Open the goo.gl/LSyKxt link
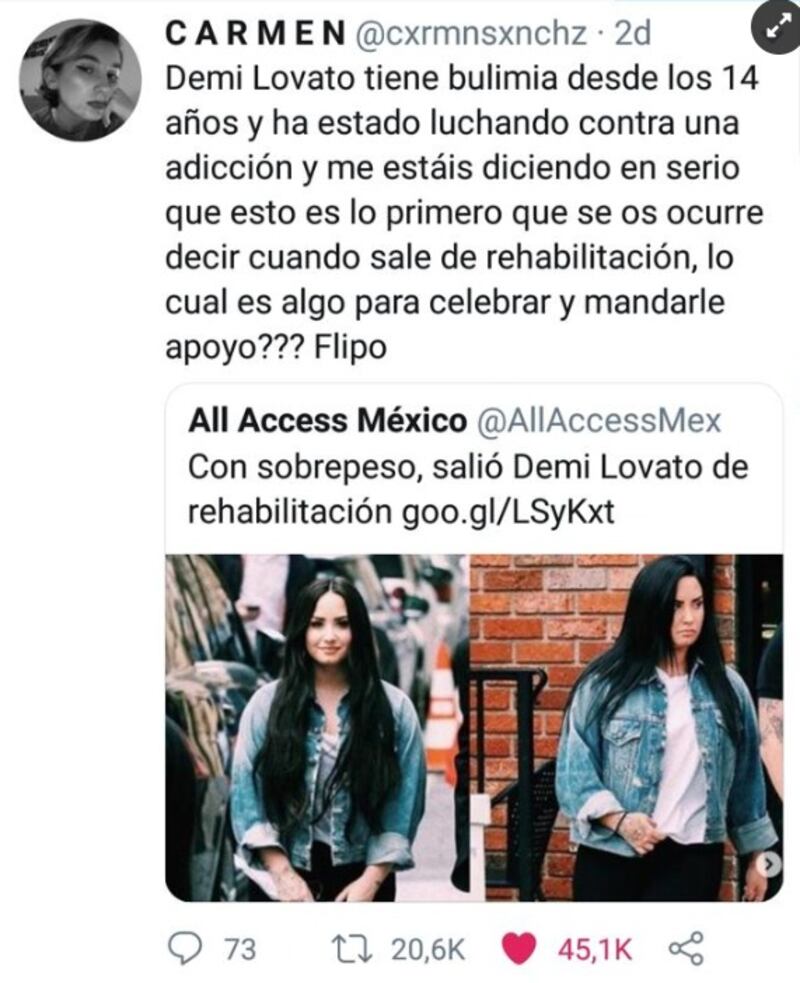800x983 pixels. (508, 513)
